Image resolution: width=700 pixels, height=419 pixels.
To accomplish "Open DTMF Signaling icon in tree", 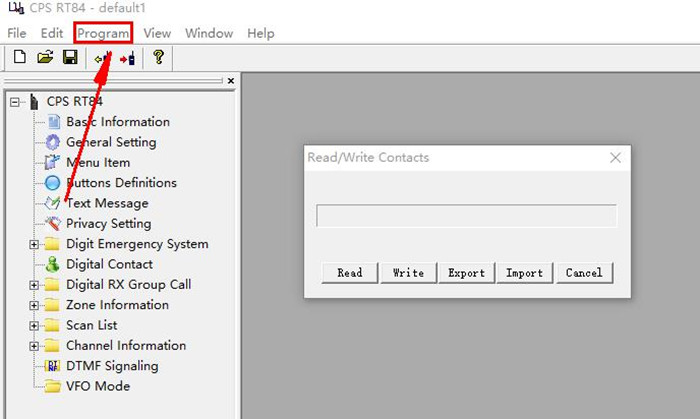I will 52,366.
